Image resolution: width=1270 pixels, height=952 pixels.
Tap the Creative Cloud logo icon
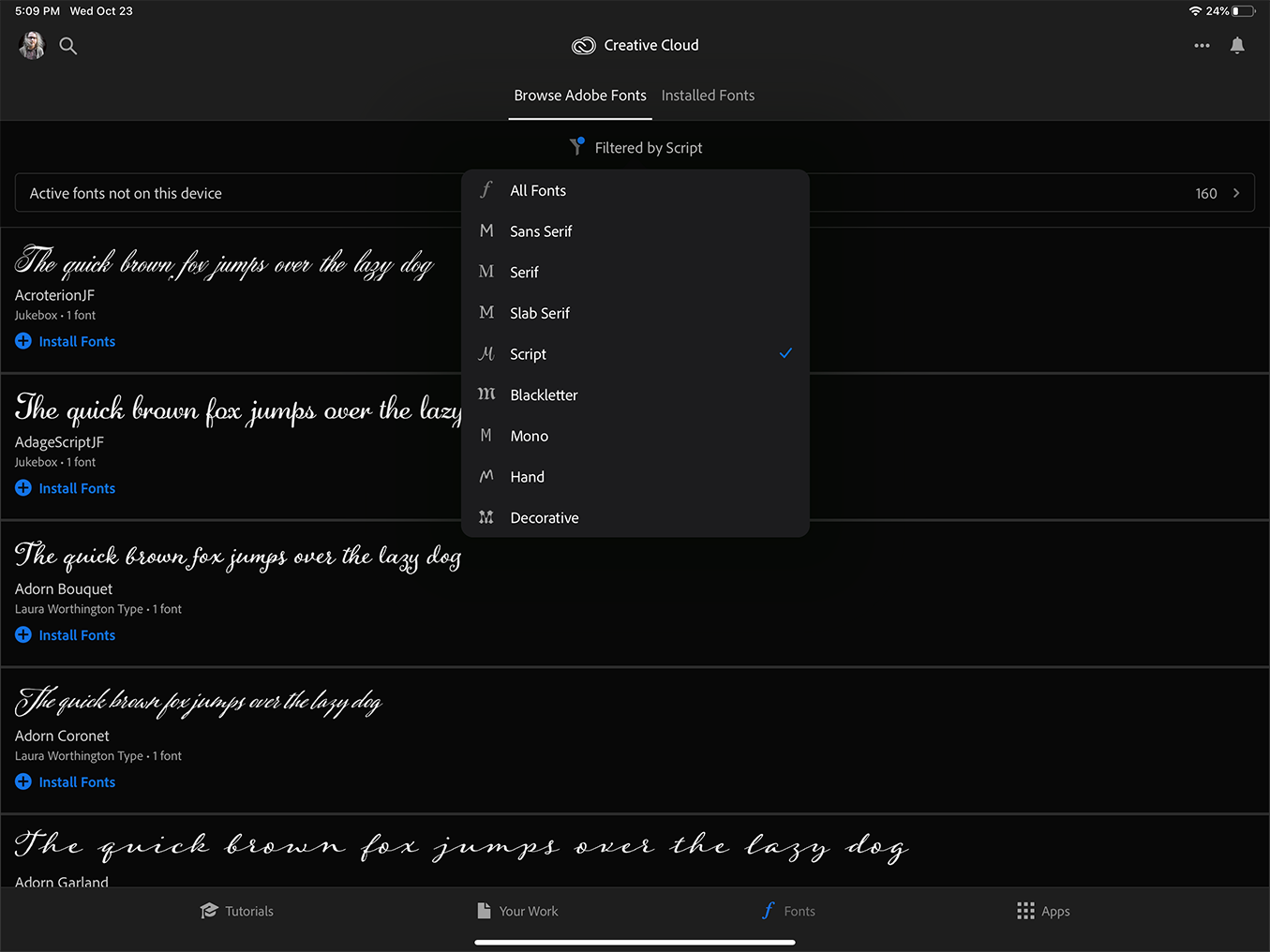(x=584, y=45)
